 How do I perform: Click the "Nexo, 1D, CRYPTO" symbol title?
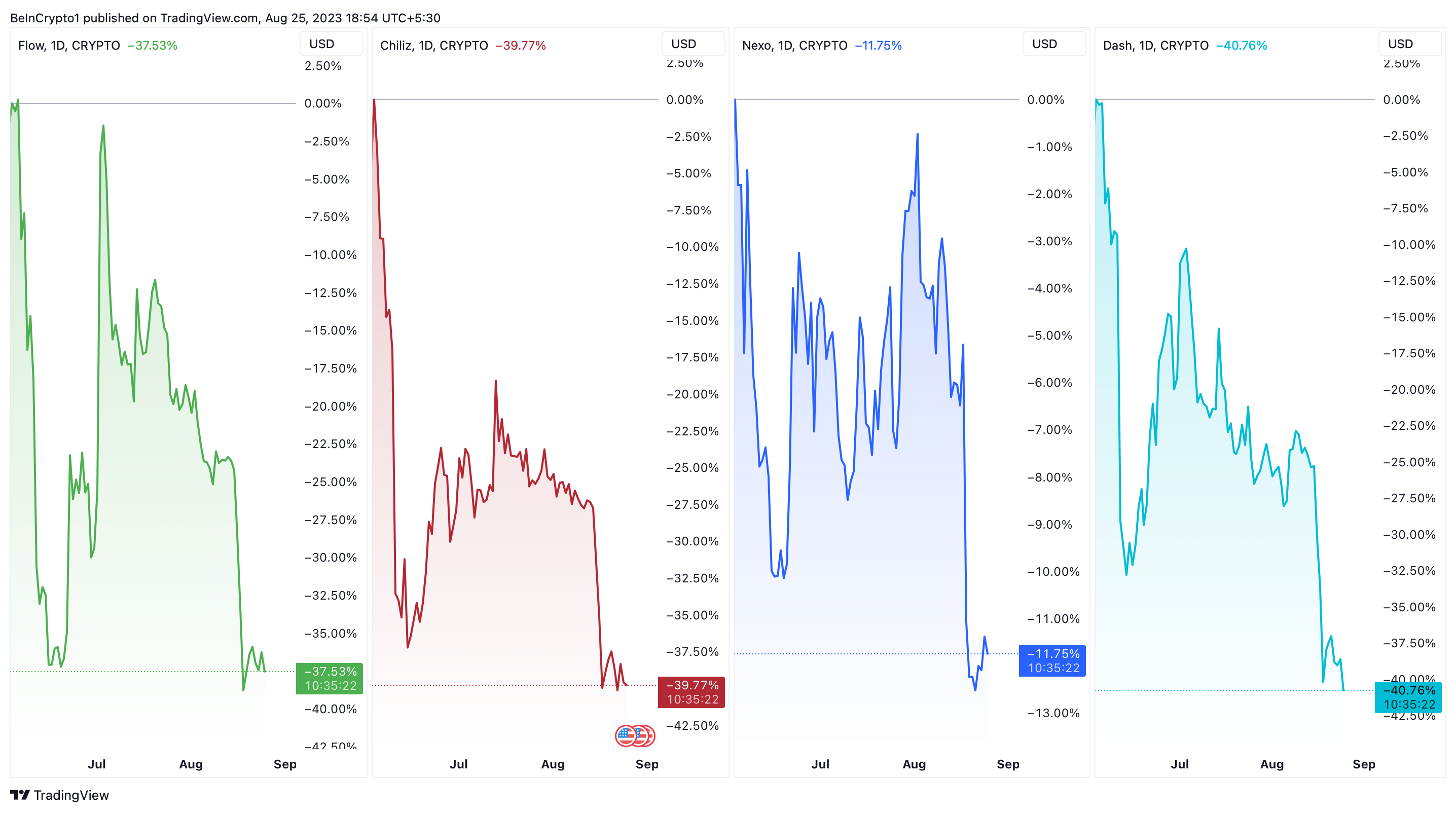(x=794, y=45)
